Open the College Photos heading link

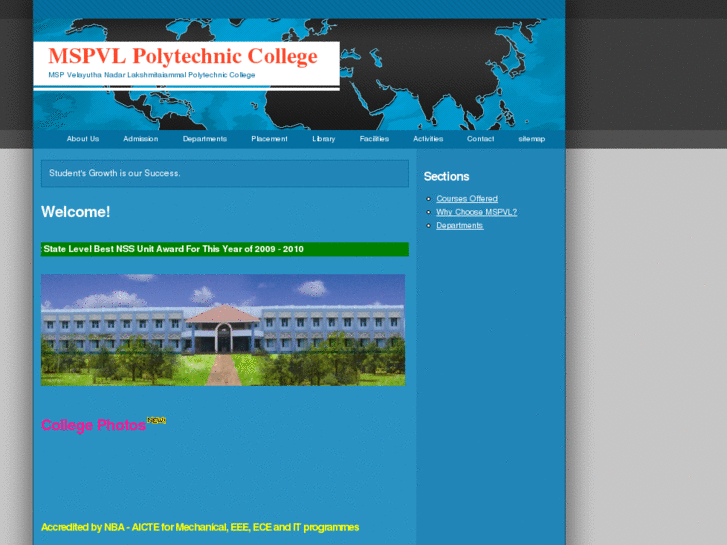coord(94,425)
